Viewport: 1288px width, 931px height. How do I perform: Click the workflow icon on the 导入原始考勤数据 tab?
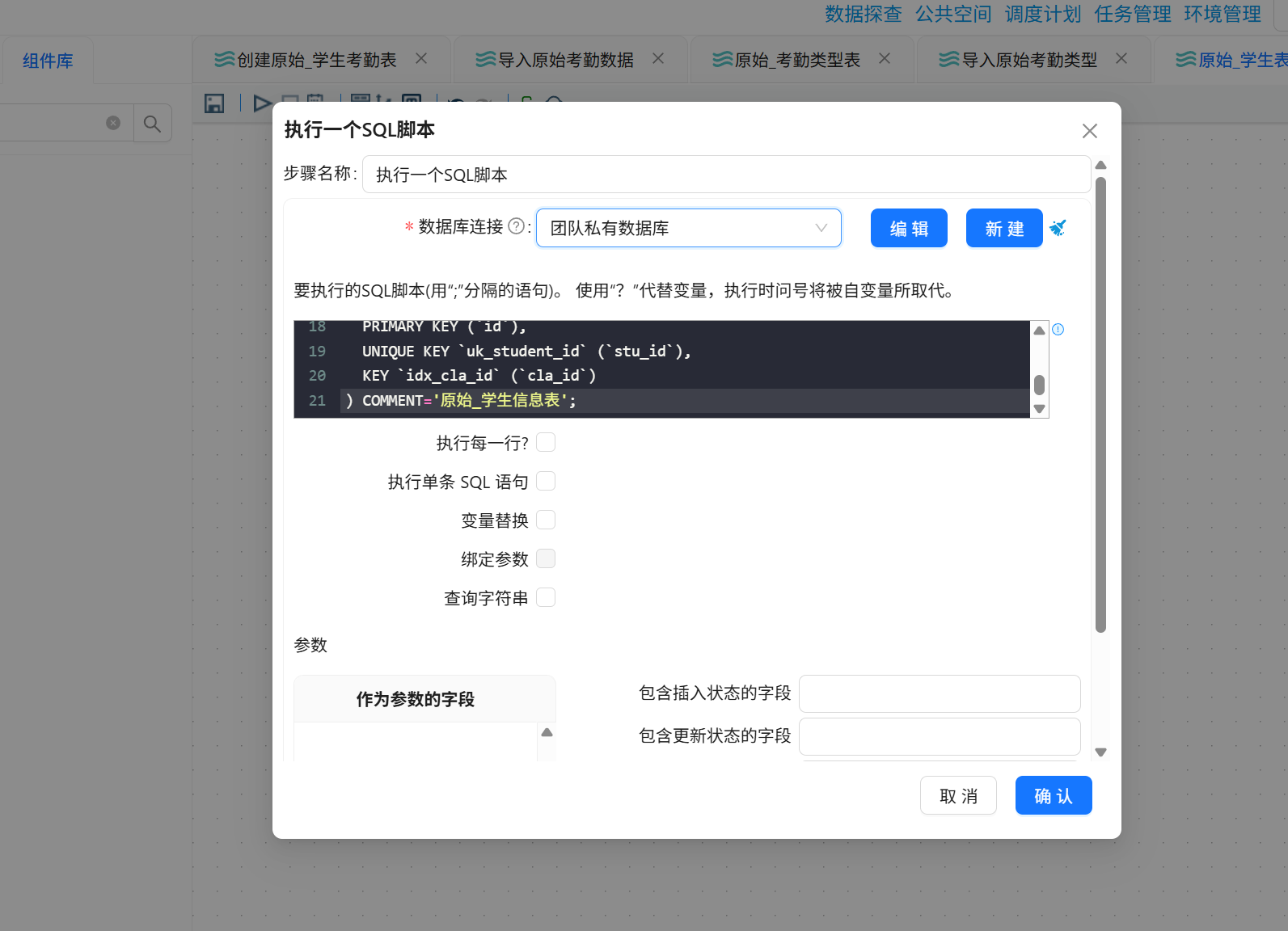[x=485, y=59]
